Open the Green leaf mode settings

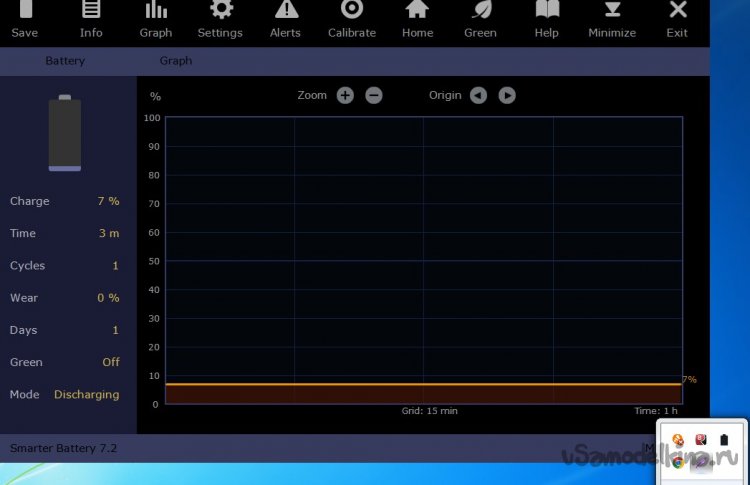(x=480, y=18)
